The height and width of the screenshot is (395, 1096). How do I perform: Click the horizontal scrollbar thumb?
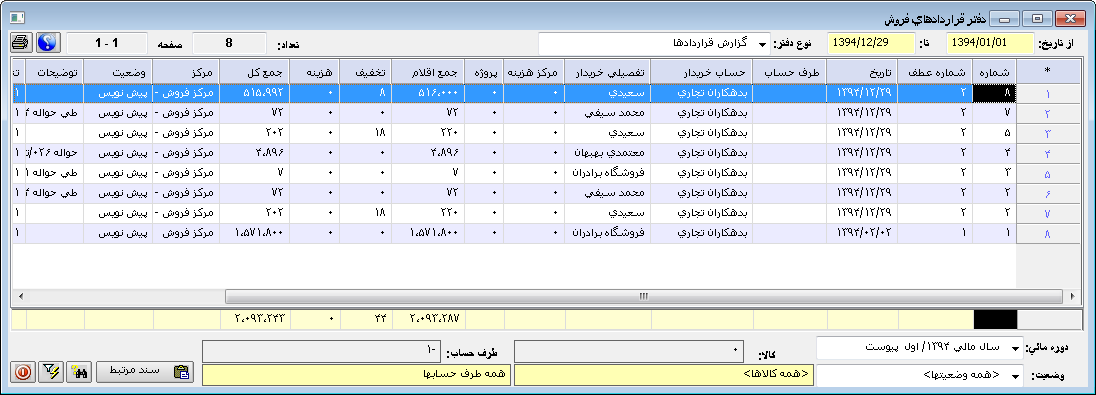click(644, 297)
